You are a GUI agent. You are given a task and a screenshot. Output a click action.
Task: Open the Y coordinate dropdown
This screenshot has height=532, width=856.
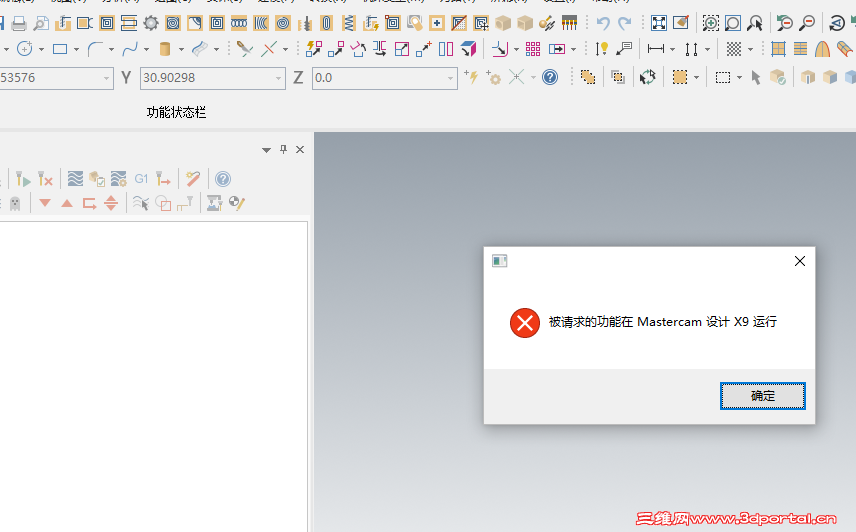[278, 78]
